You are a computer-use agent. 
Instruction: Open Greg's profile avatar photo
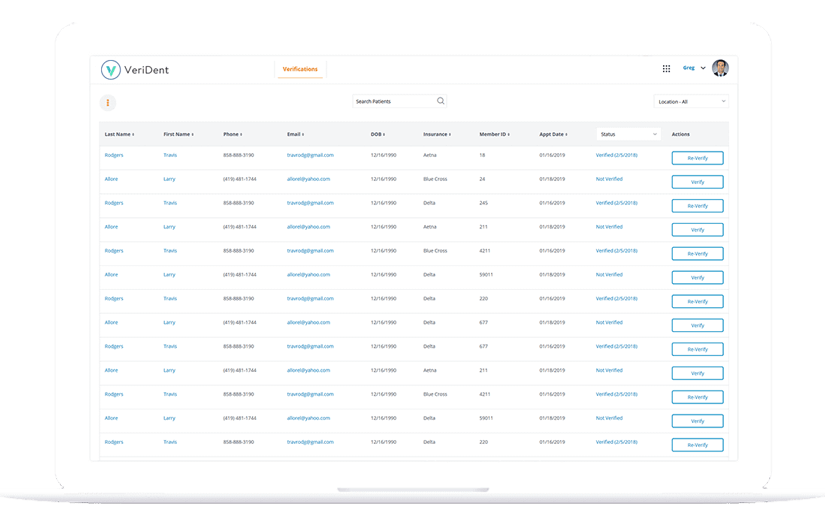[x=720, y=68]
